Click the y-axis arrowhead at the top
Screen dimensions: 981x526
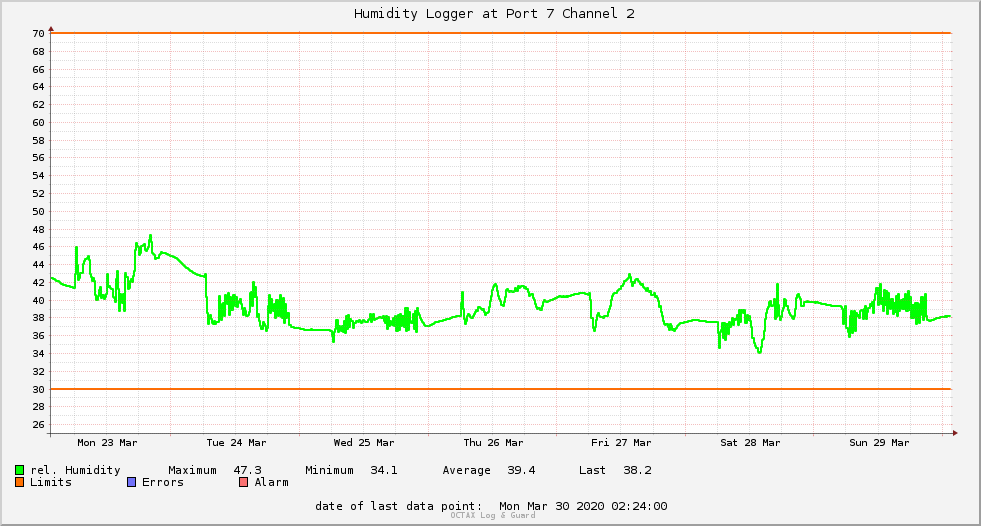(51, 29)
